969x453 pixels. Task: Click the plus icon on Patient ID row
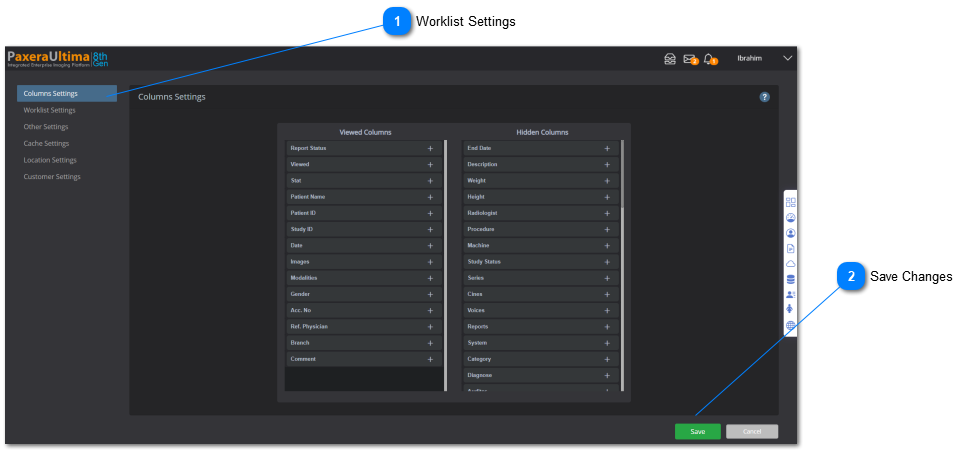(430, 213)
